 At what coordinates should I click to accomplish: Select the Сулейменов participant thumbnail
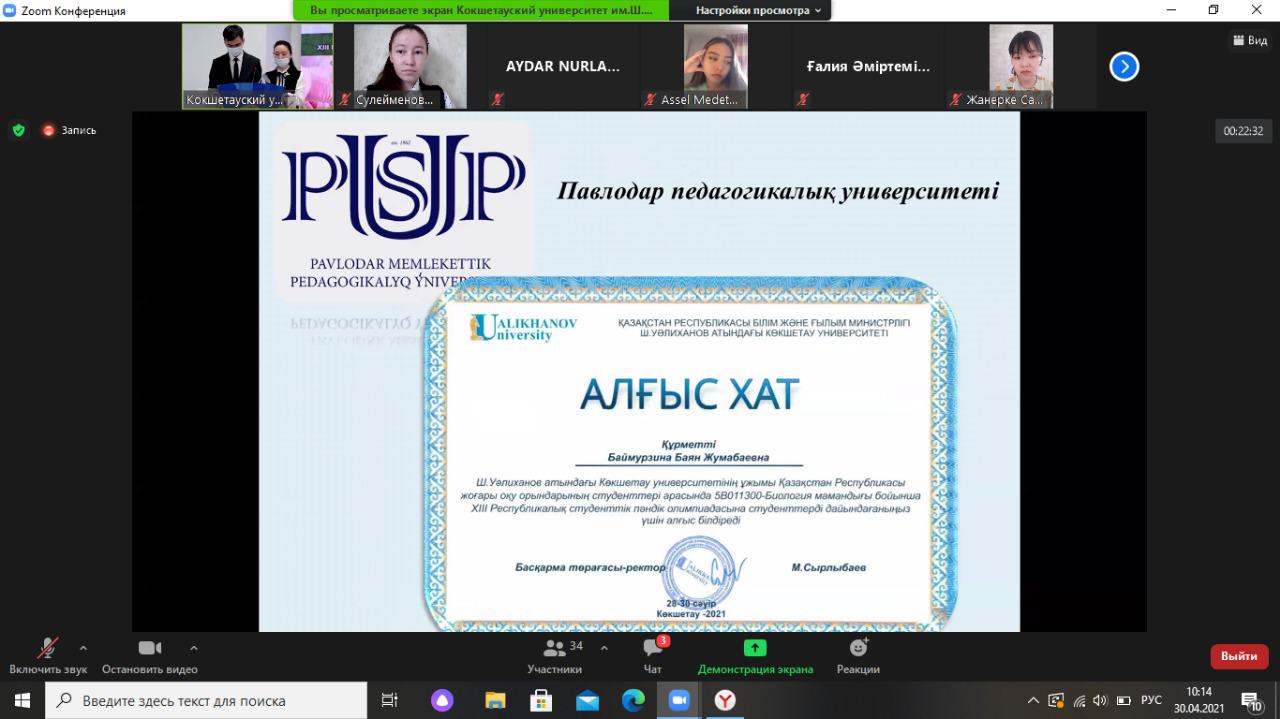point(410,66)
